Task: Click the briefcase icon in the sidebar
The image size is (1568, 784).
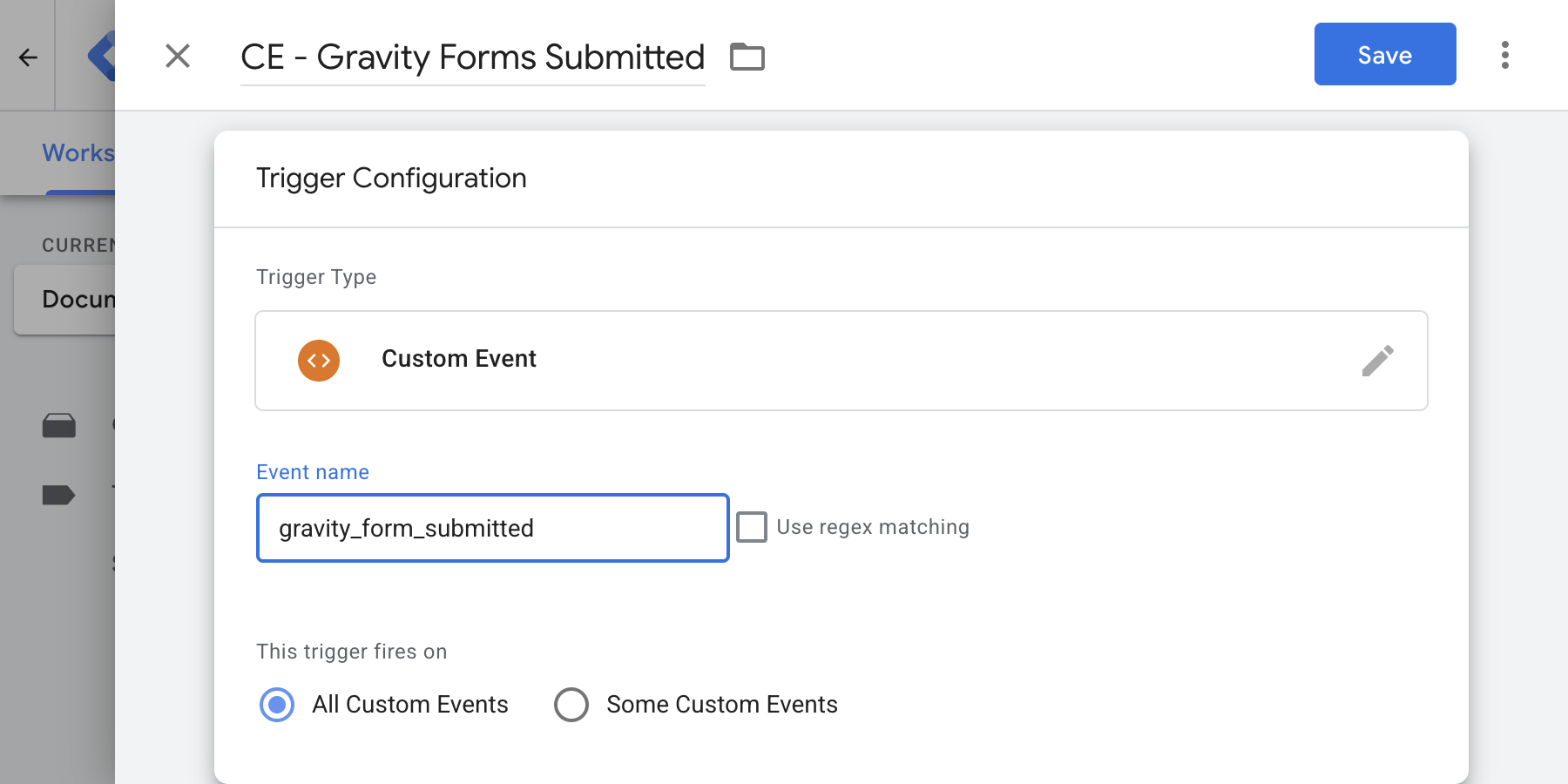Action: (59, 425)
